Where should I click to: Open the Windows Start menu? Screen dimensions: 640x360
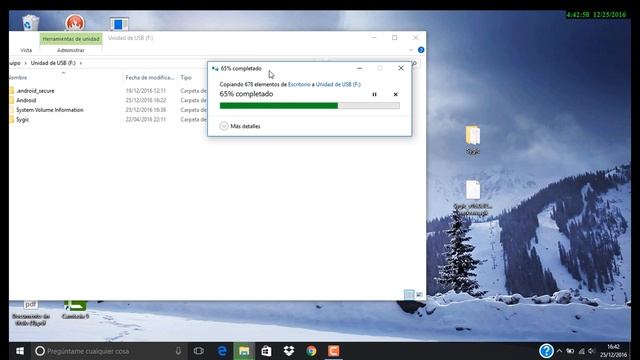(x=20, y=351)
